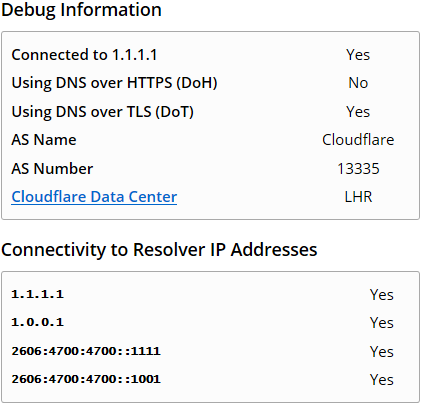Image resolution: width=422 pixels, height=406 pixels.
Task: Click the Cloudflare AS Name value
Action: coord(358,140)
